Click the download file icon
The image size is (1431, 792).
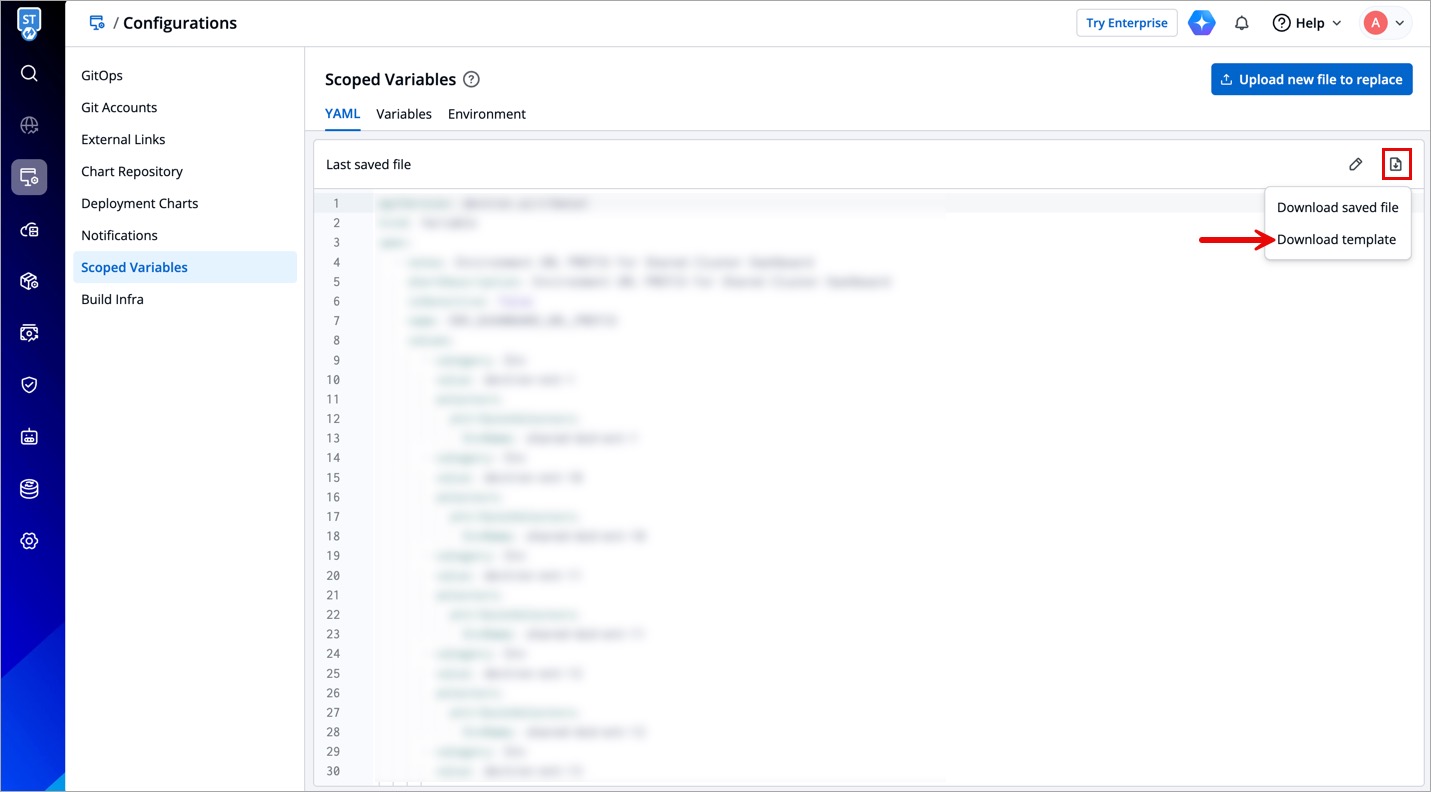pos(1396,164)
